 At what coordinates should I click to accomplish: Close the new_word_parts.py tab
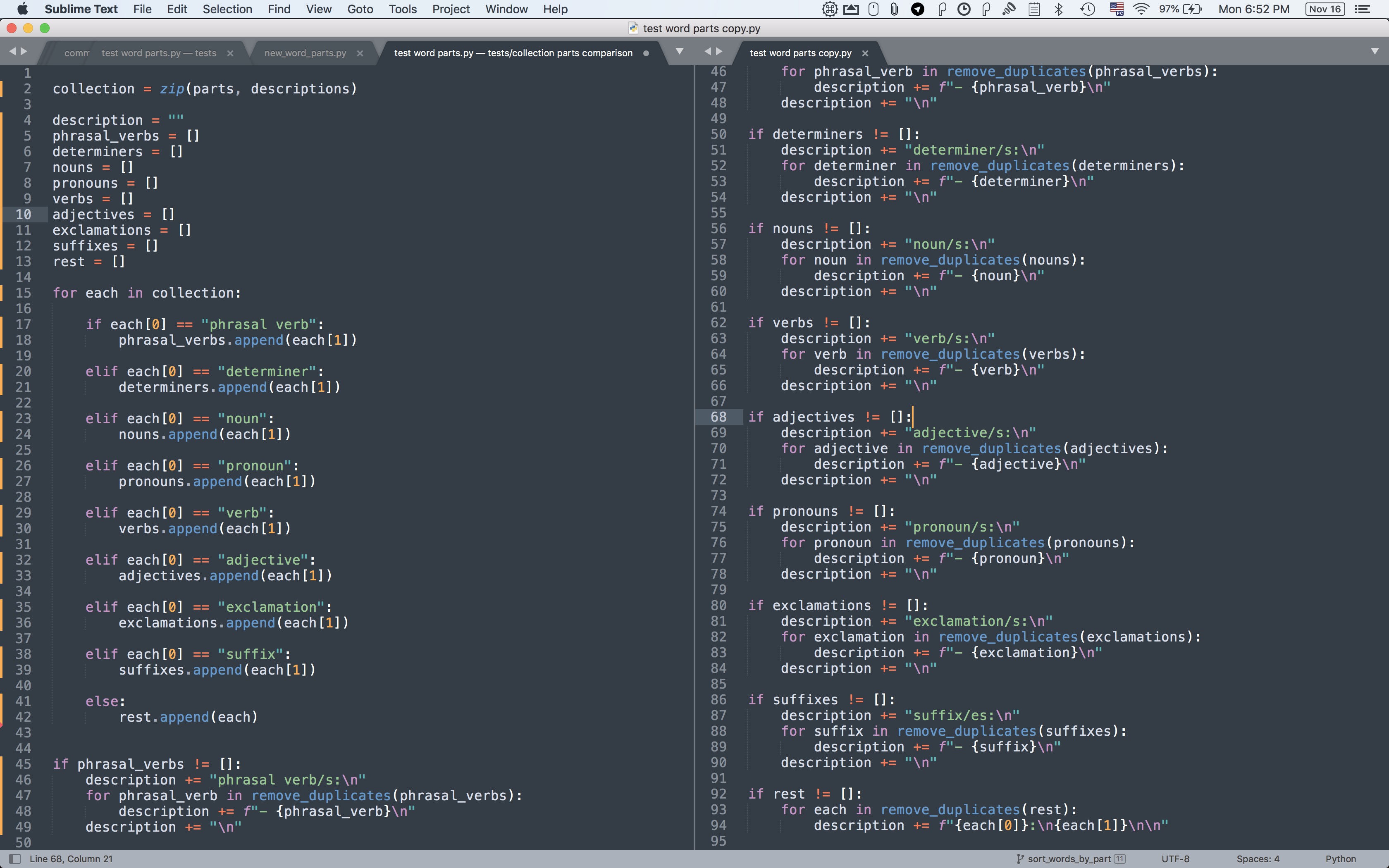point(360,53)
